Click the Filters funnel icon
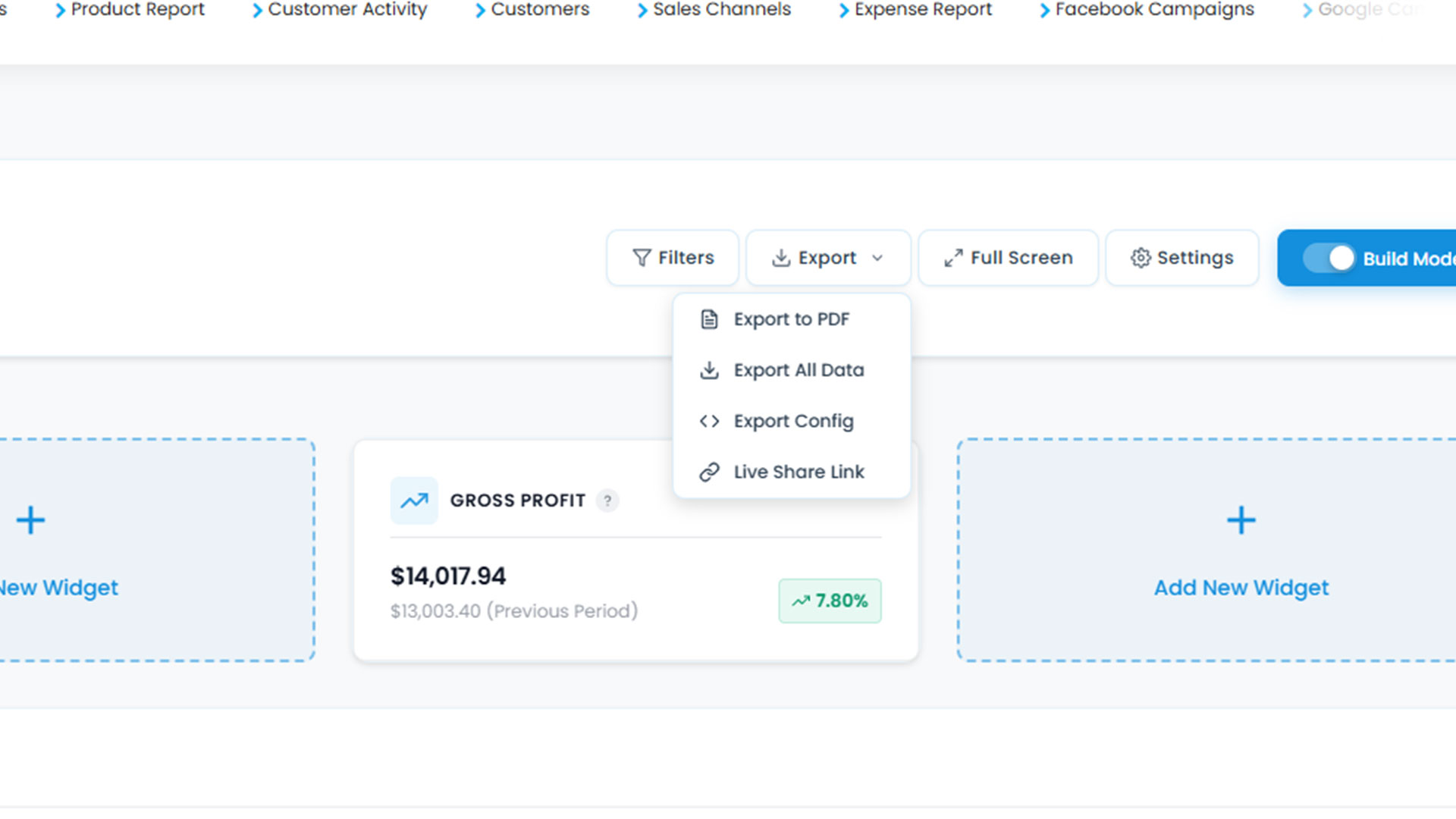This screenshot has height=819, width=1456. (642, 258)
